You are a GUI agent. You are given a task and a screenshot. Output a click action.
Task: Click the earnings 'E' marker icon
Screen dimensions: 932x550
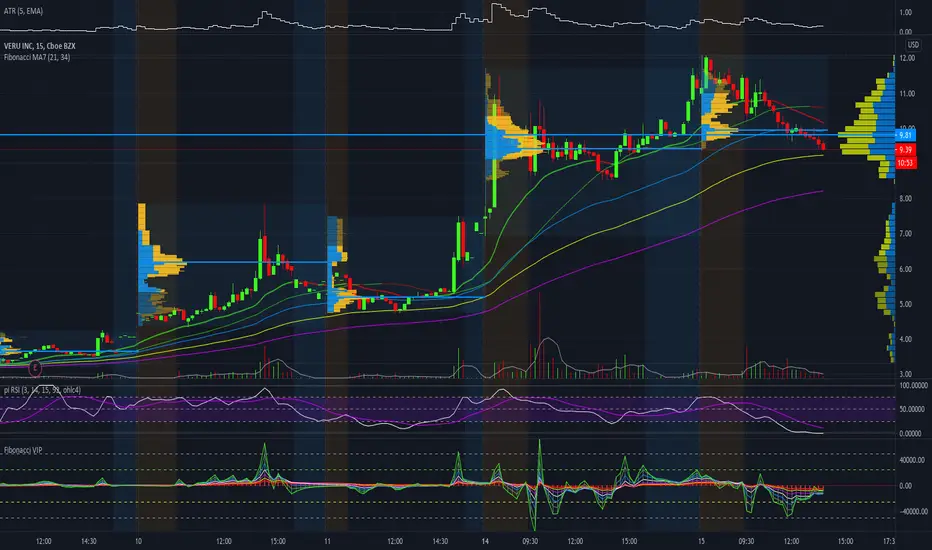(x=35, y=369)
